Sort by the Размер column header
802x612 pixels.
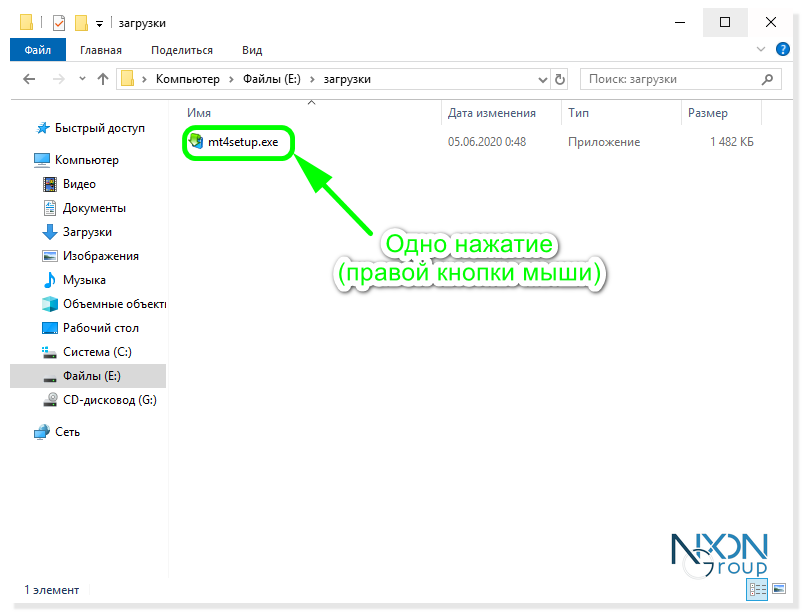[707, 113]
